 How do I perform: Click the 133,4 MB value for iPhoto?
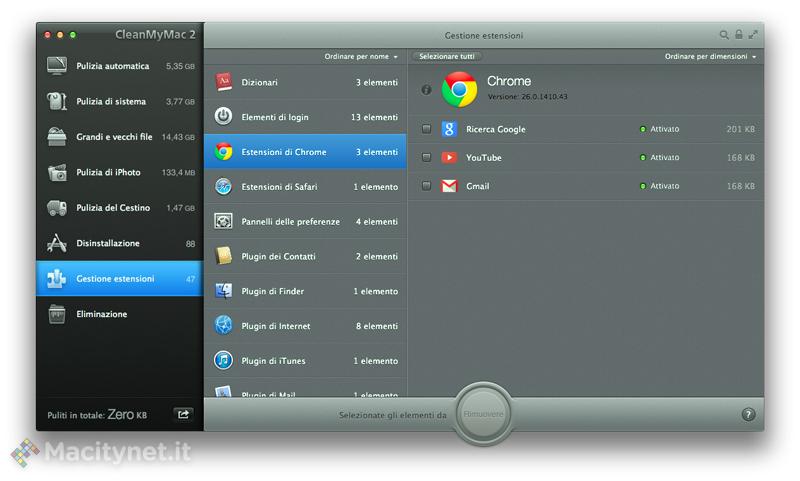click(x=178, y=172)
